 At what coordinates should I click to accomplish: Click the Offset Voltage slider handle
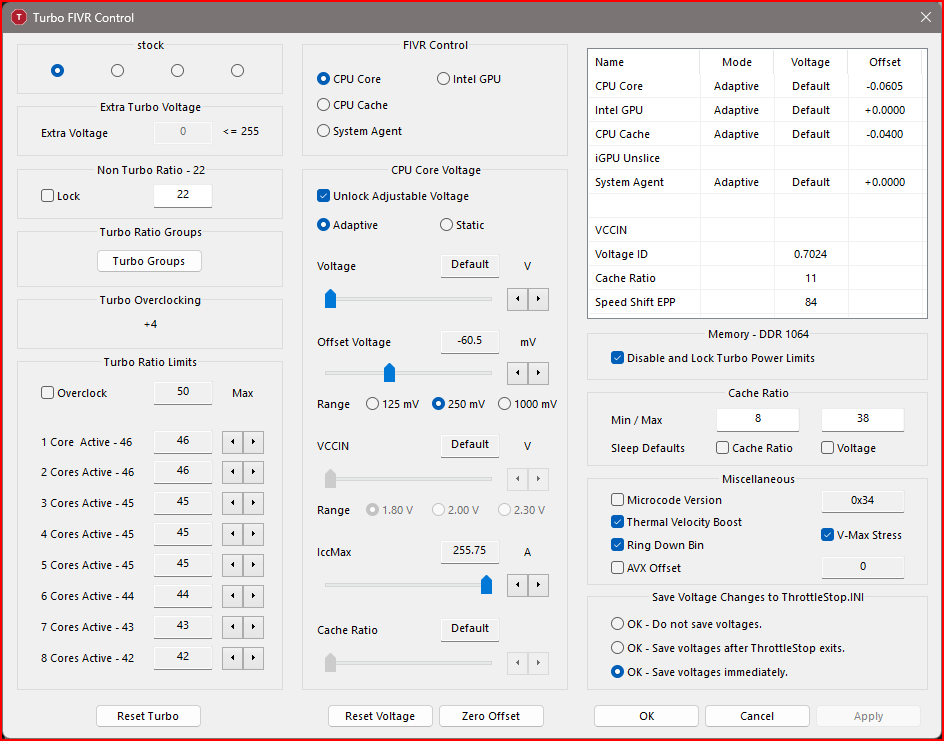390,373
